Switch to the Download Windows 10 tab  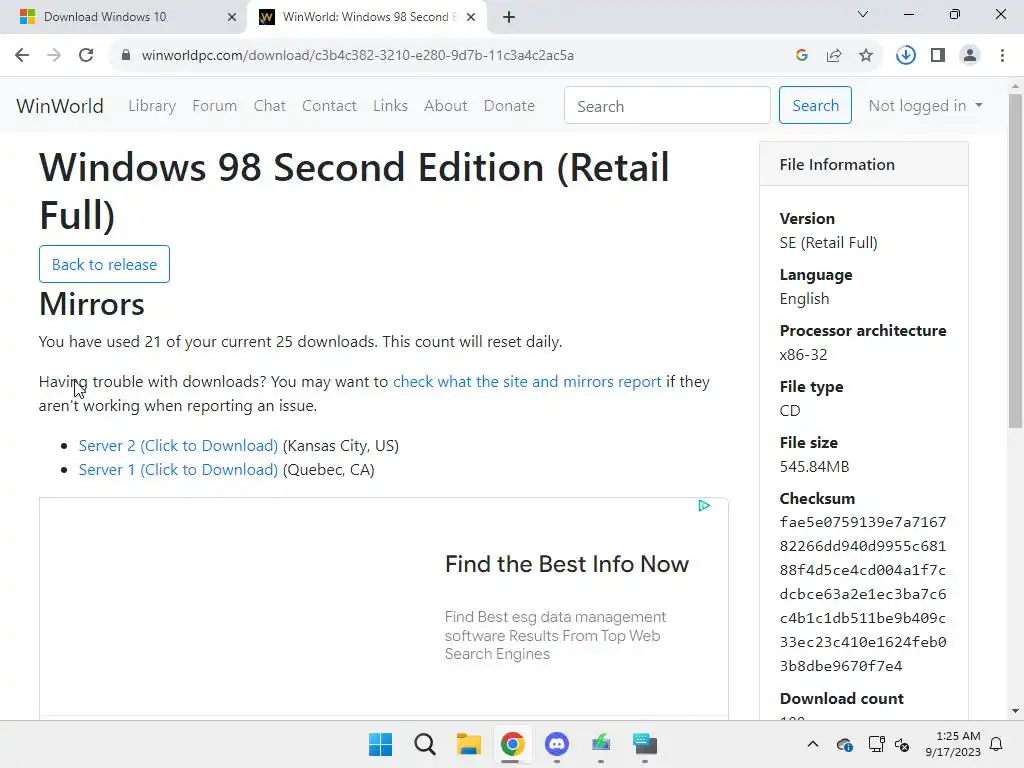coord(124,17)
